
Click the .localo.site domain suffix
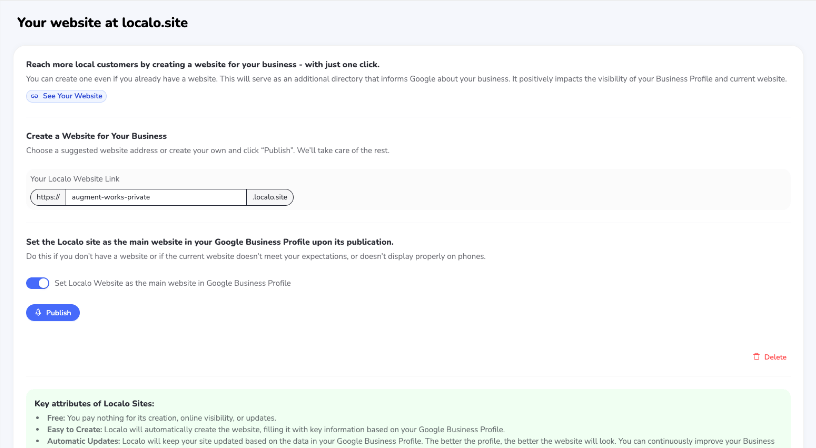pos(270,198)
